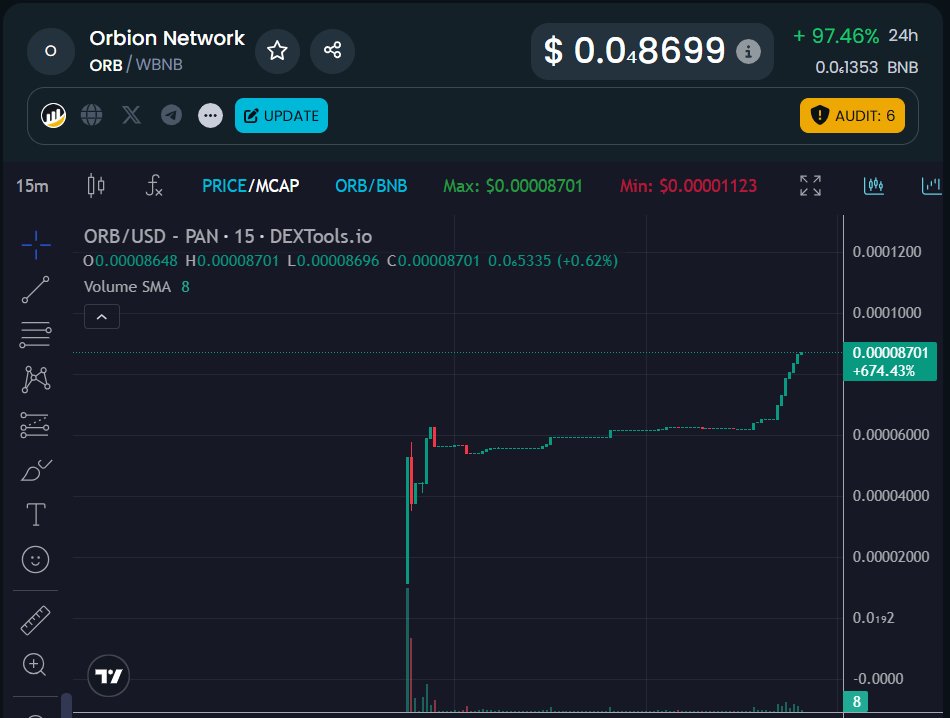Click the Orbion Network token logo
The height and width of the screenshot is (718, 950).
click(x=51, y=51)
